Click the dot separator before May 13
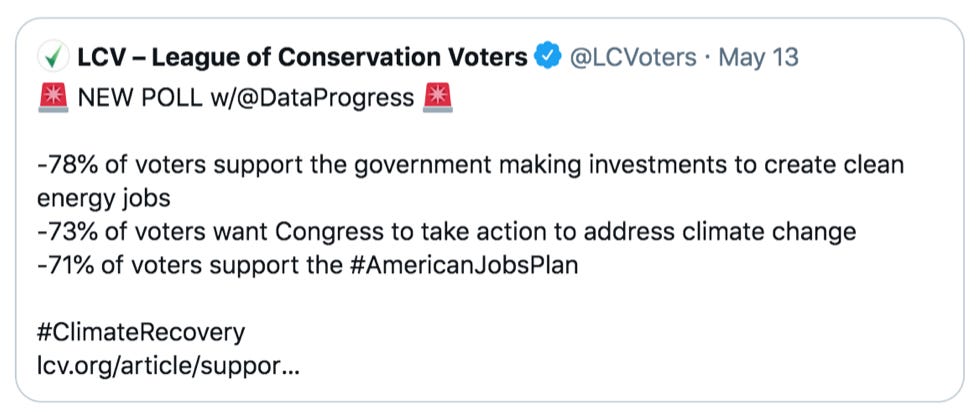This screenshot has width=976, height=414. (x=708, y=58)
